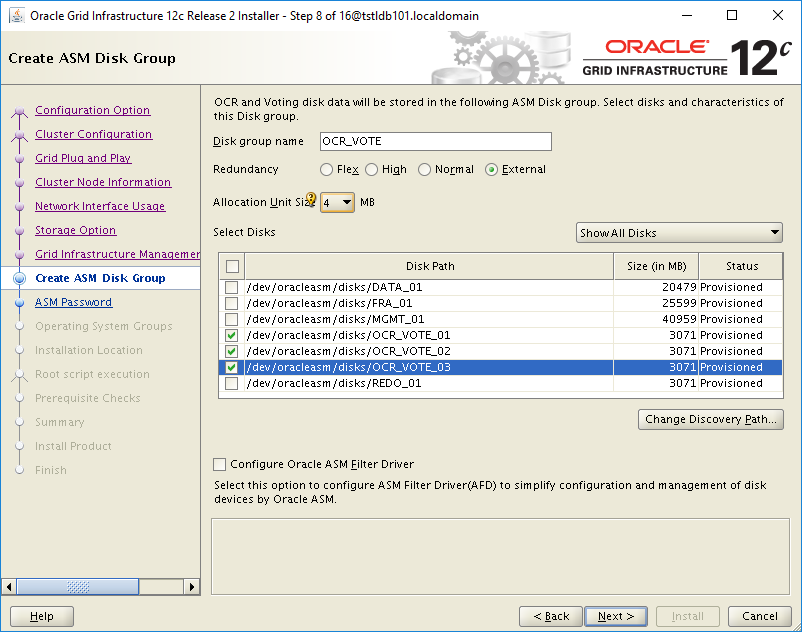Check the REDO_01 disk checkbox

click(x=232, y=383)
